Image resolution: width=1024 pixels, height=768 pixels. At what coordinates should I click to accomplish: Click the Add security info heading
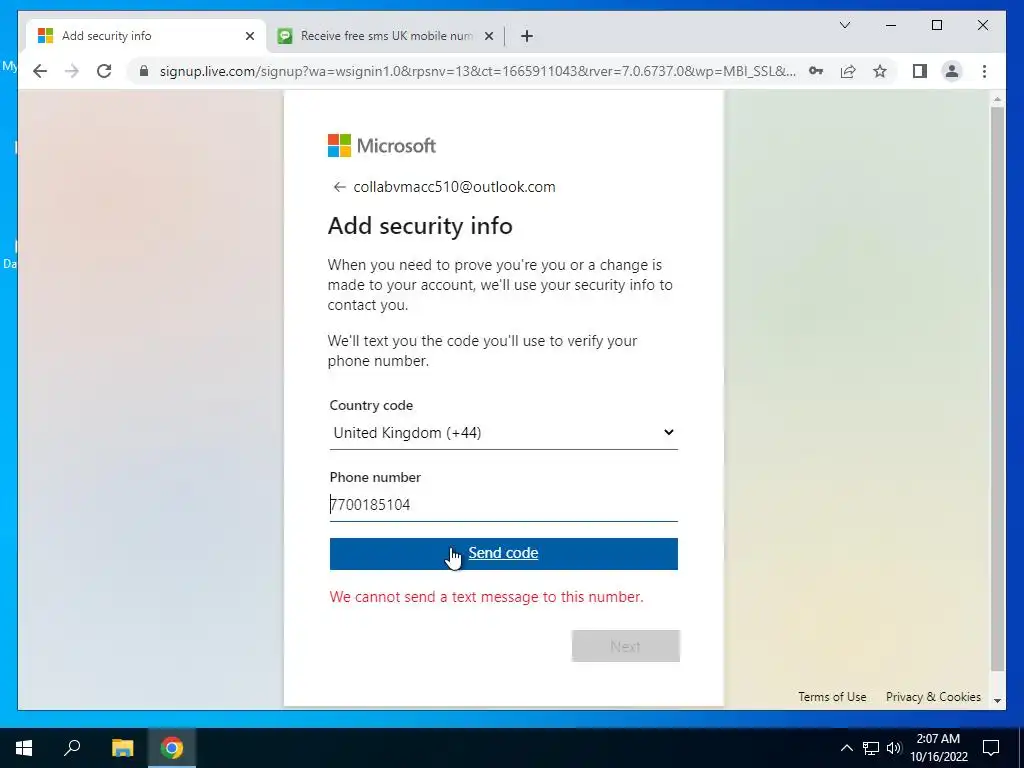[420, 226]
